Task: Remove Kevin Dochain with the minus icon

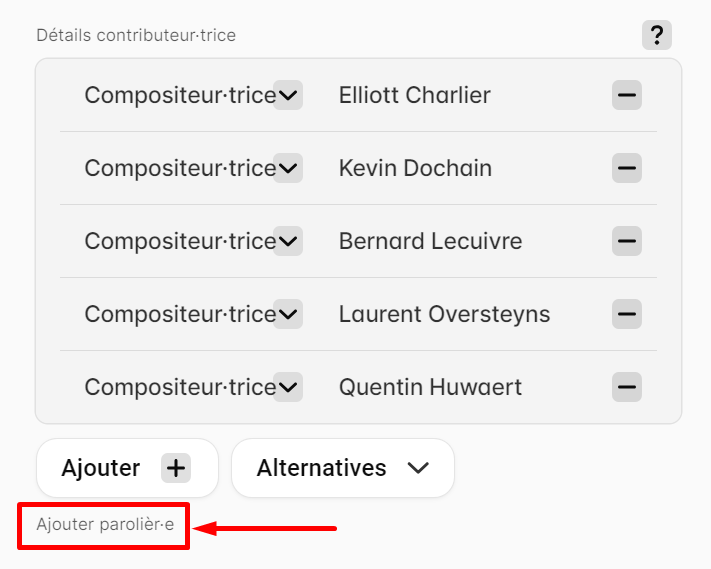Action: pyautogui.click(x=627, y=168)
